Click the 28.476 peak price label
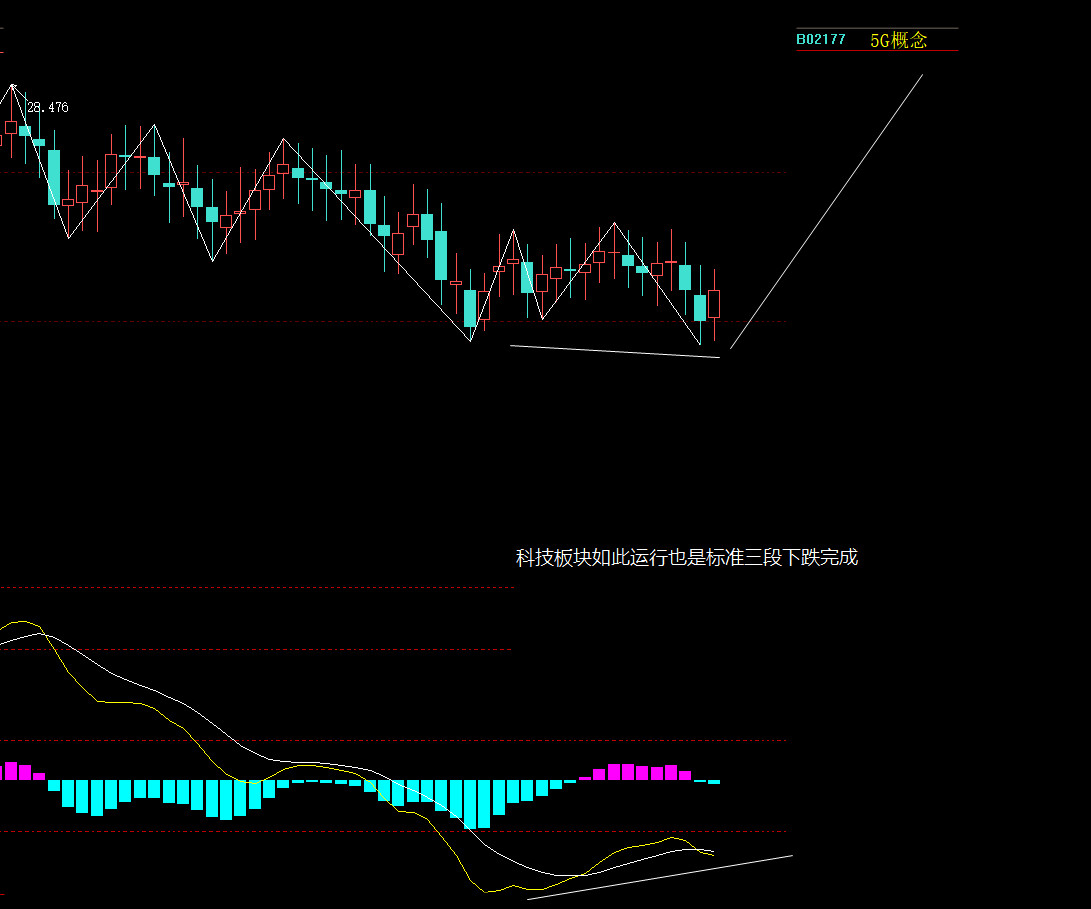This screenshot has height=909, width=1091. tap(48, 108)
